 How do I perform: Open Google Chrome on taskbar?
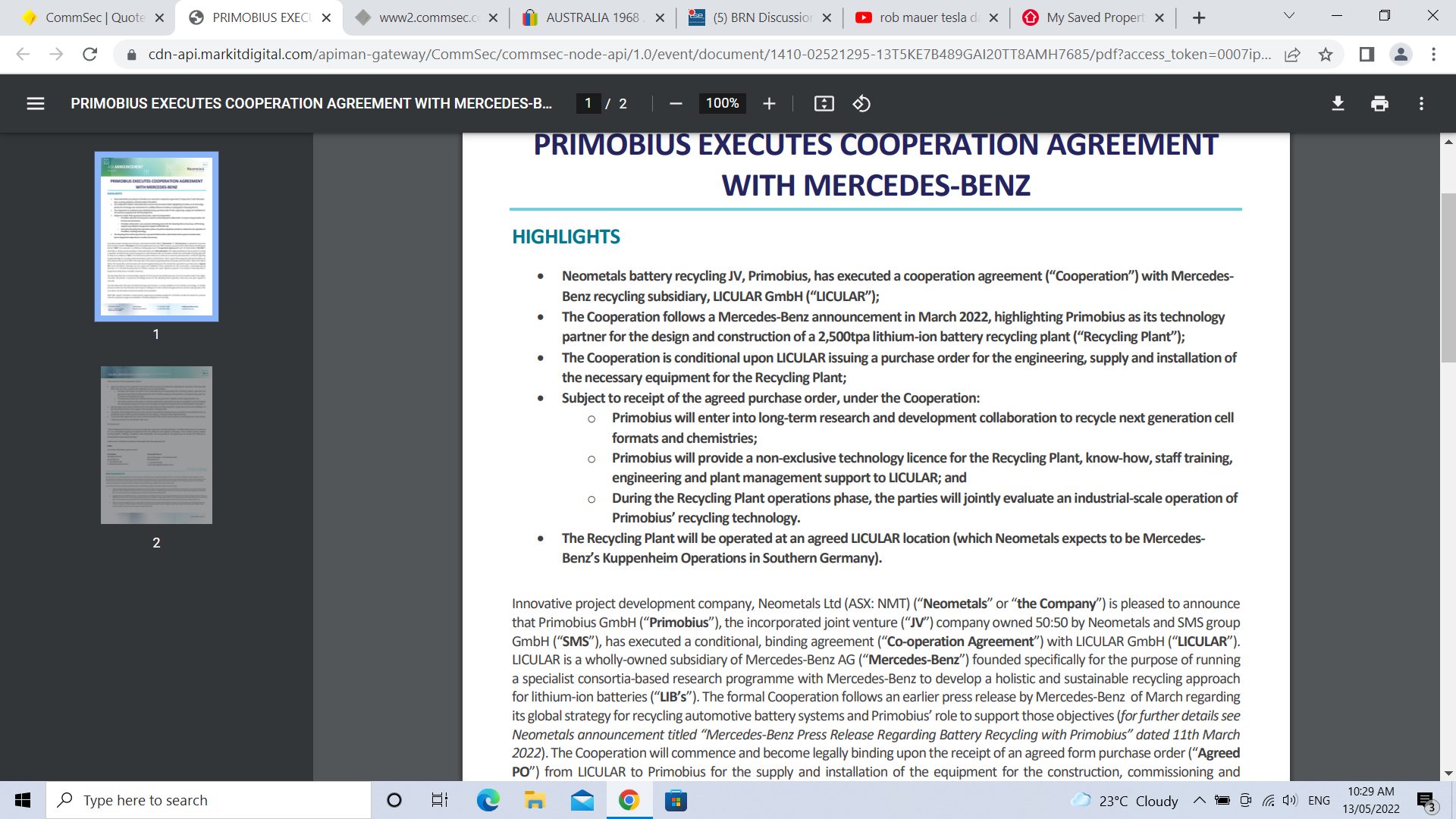click(629, 800)
